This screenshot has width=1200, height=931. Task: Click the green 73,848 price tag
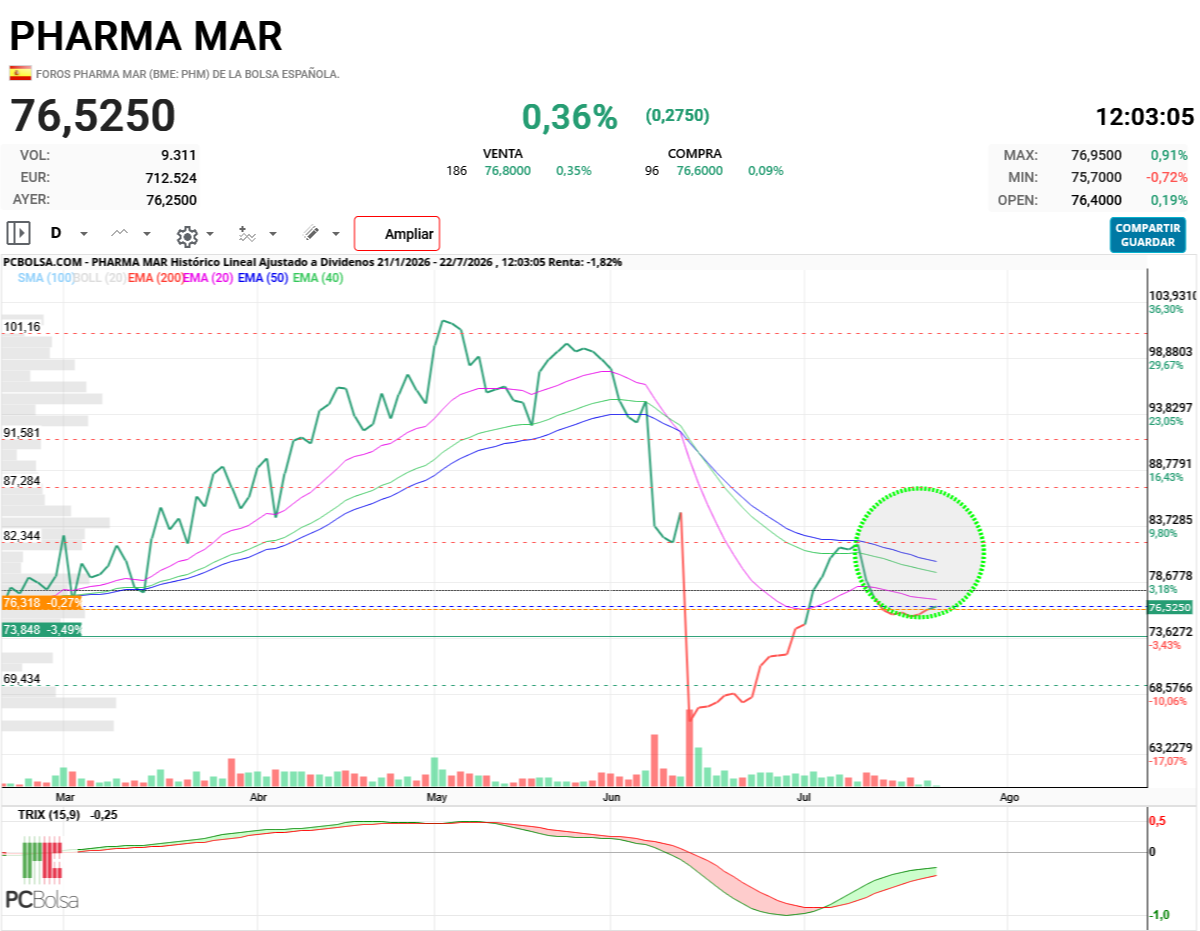tap(41, 630)
